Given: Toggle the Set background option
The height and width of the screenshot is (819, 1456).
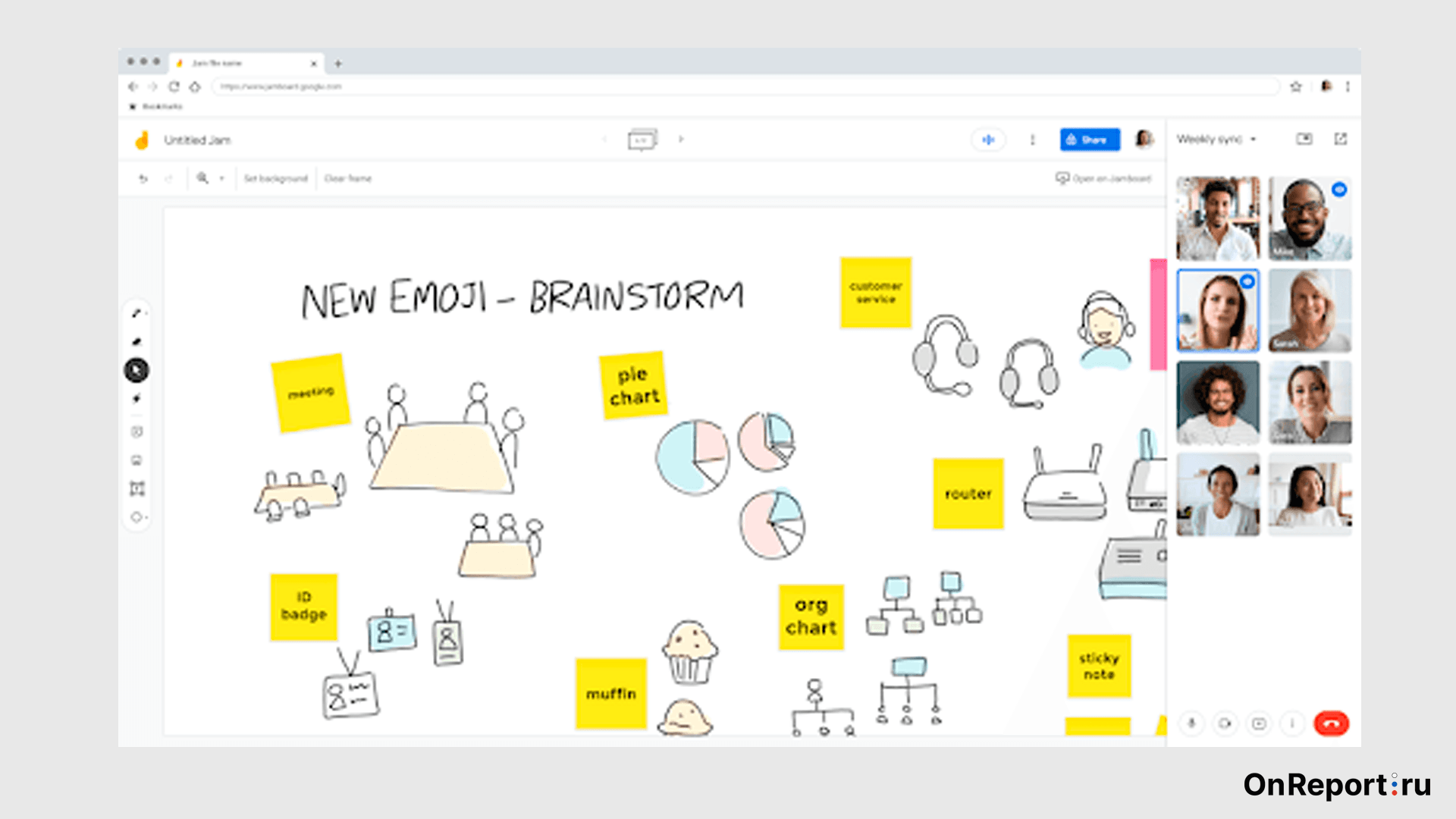Looking at the screenshot, I should 275,178.
